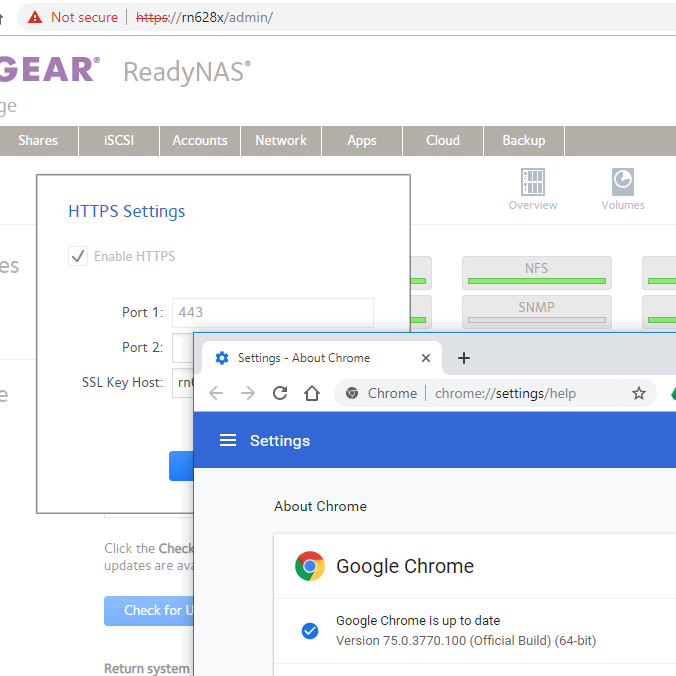Click the Home icon in Chrome toolbar
The image size is (676, 676).
coord(312,393)
